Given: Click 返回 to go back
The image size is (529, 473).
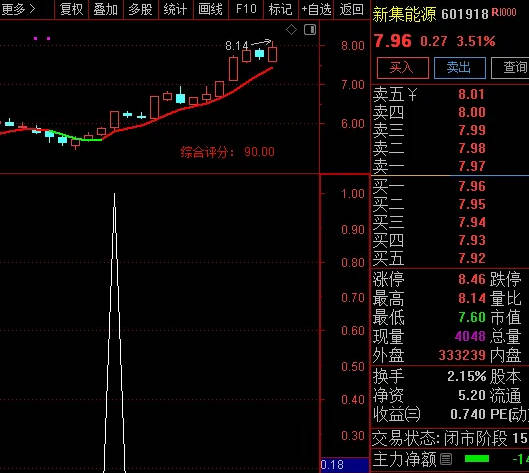Looking at the screenshot, I should coord(352,9).
